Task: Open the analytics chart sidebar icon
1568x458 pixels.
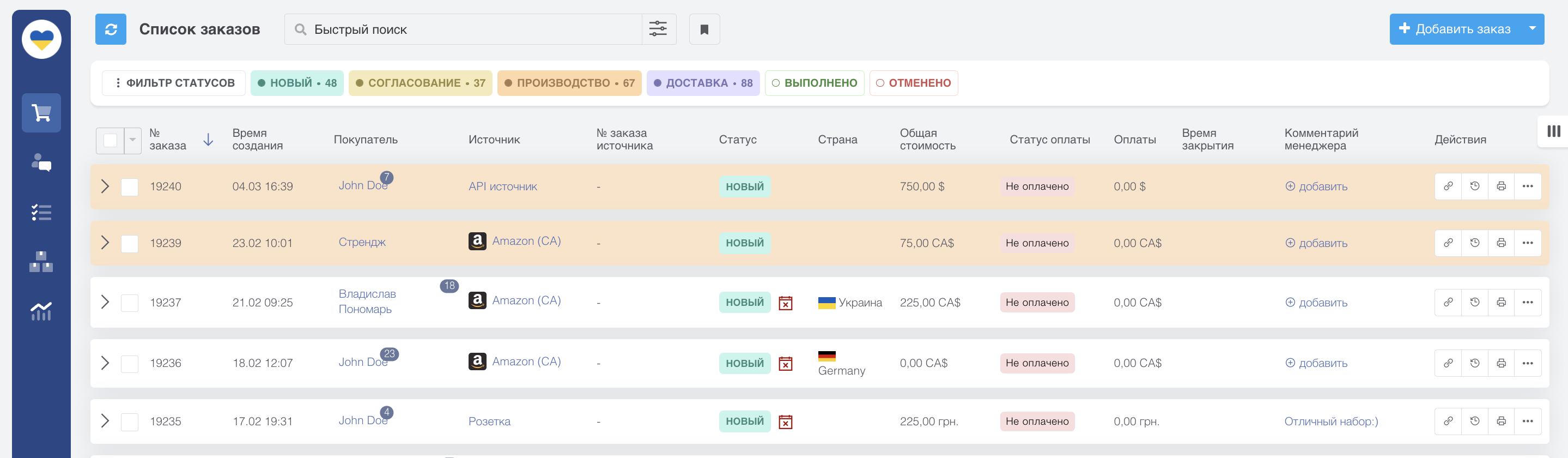Action: [x=41, y=311]
